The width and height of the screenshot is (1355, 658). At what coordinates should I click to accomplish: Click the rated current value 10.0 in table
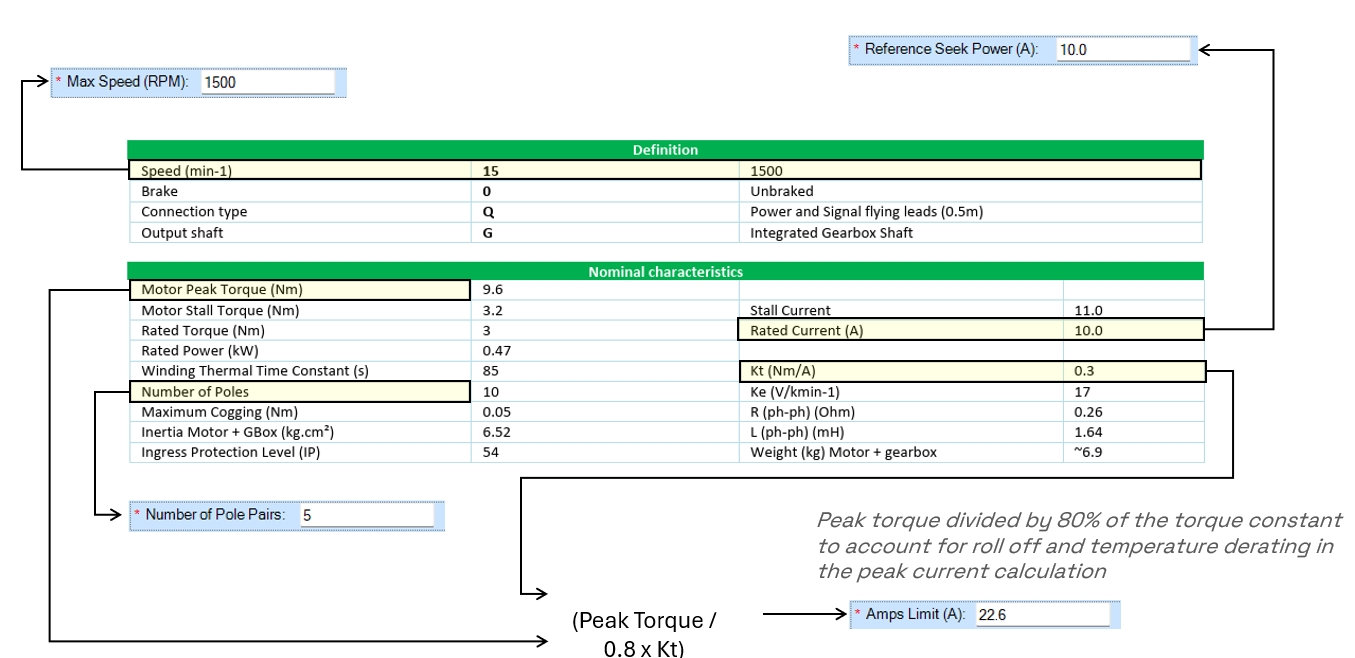1088,331
